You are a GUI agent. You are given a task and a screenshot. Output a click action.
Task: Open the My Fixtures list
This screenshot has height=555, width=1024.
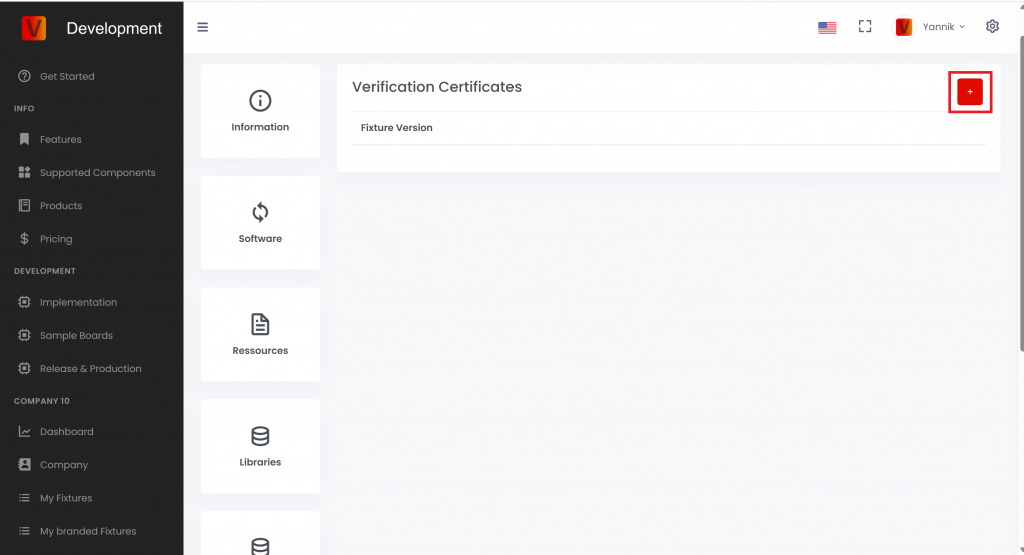tap(66, 498)
